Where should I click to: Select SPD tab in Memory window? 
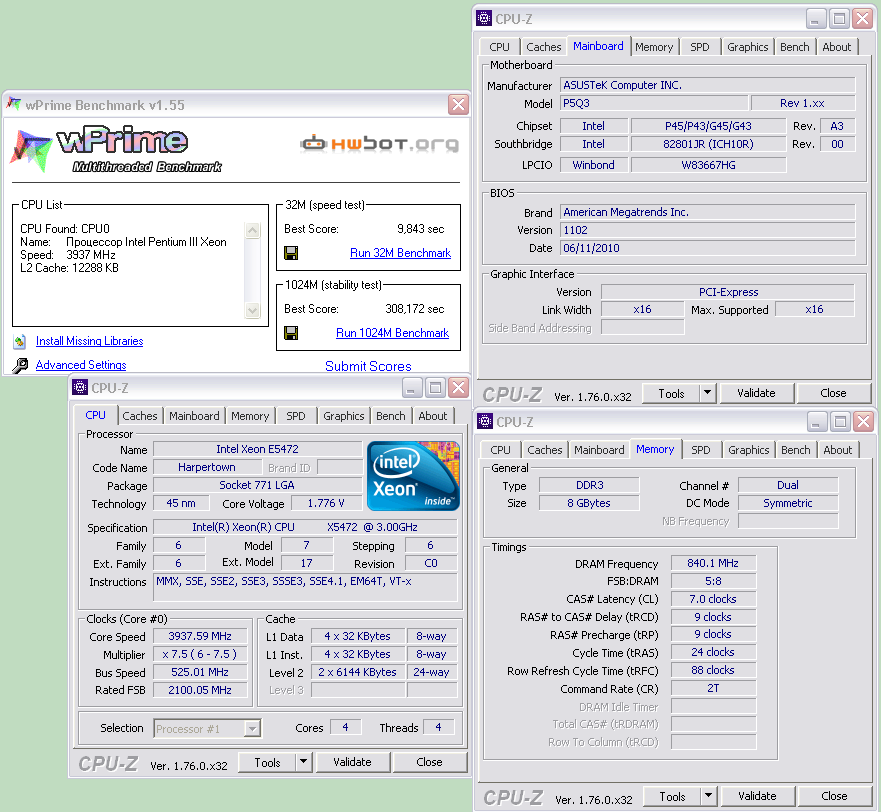click(x=701, y=450)
